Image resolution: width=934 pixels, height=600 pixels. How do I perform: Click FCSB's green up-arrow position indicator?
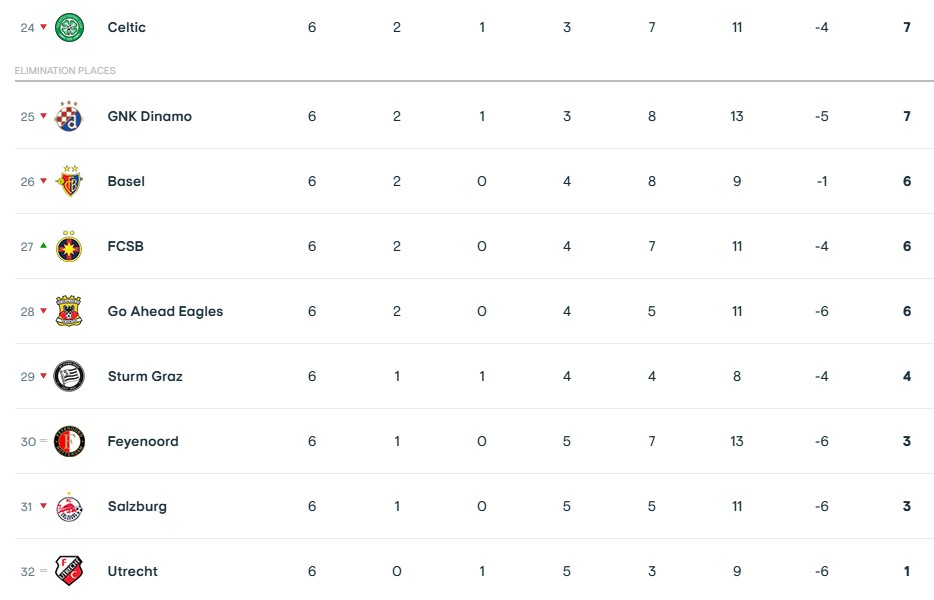(x=44, y=246)
